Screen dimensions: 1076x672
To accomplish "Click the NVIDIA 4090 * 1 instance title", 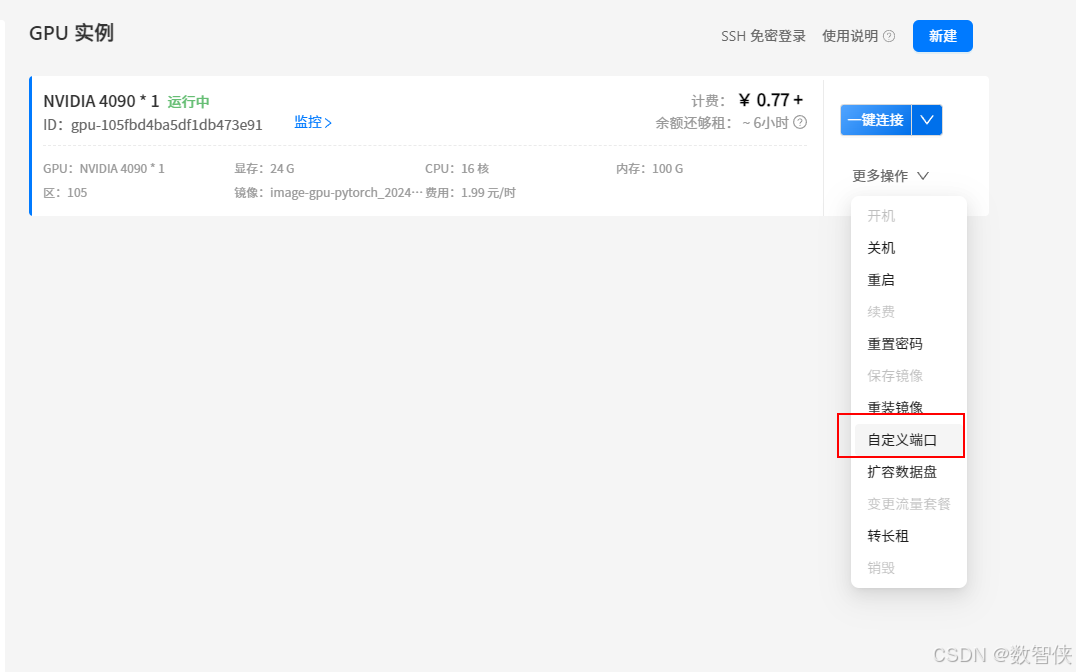I will [101, 101].
